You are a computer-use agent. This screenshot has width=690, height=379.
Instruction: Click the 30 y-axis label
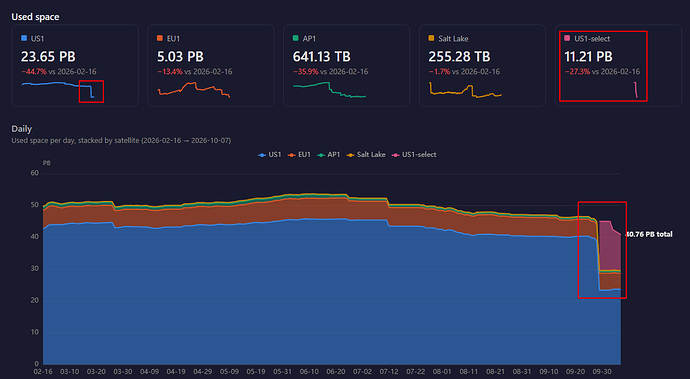coord(35,269)
